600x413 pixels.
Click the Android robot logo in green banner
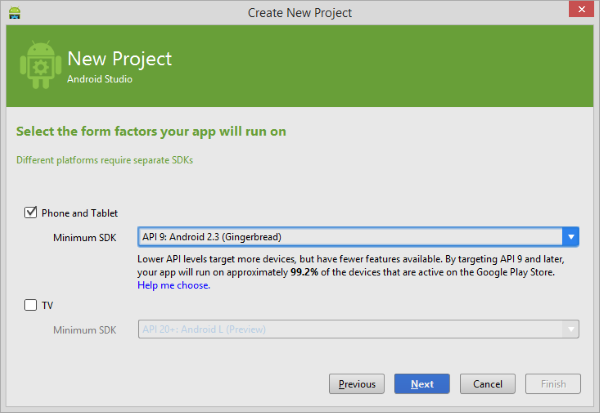pyautogui.click(x=41, y=65)
